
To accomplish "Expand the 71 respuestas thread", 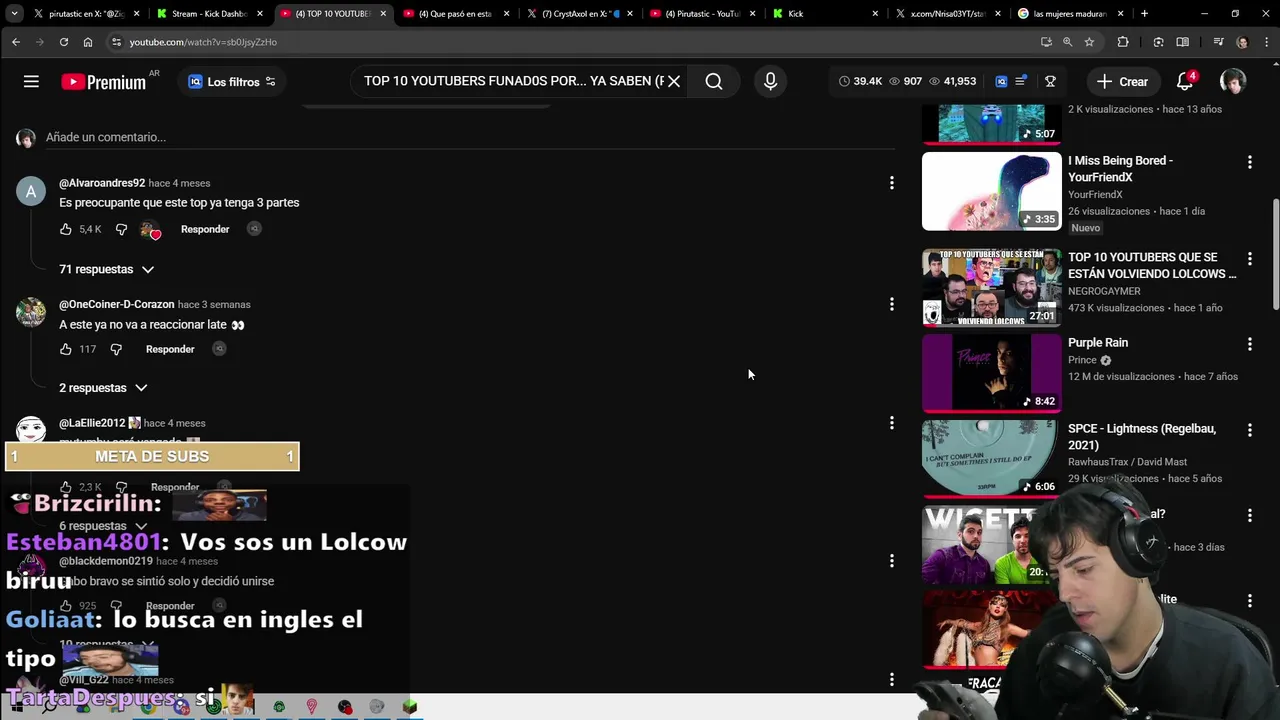I will pyautogui.click(x=106, y=269).
